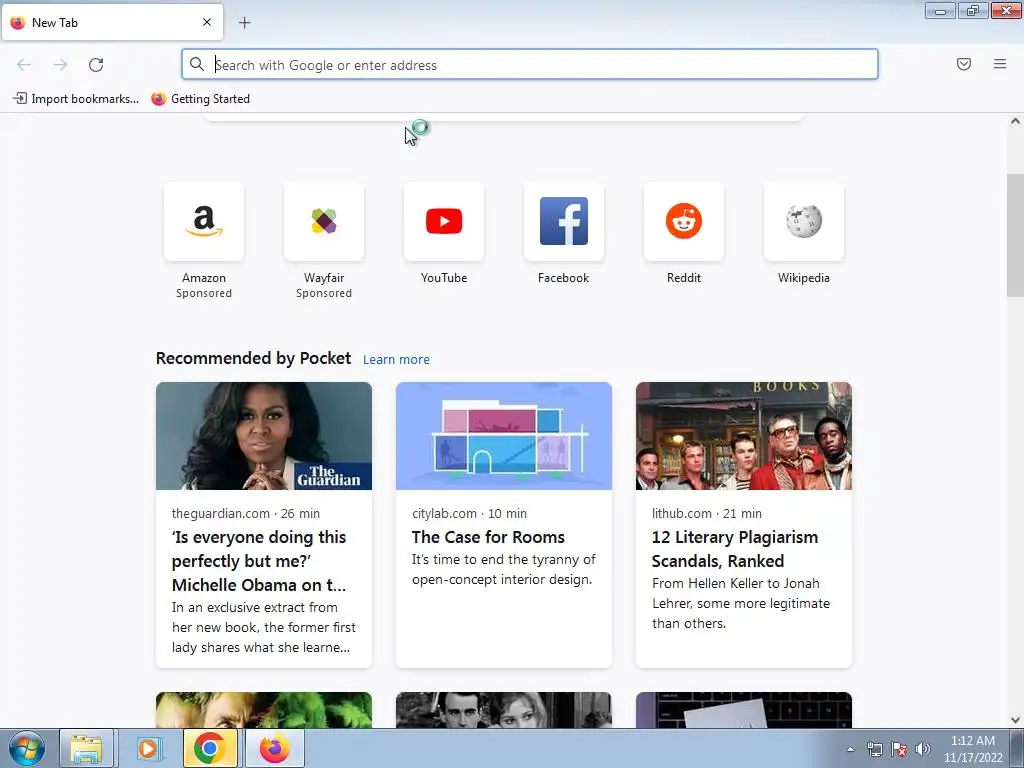
Task: Click the Reload page button
Action: pos(96,65)
